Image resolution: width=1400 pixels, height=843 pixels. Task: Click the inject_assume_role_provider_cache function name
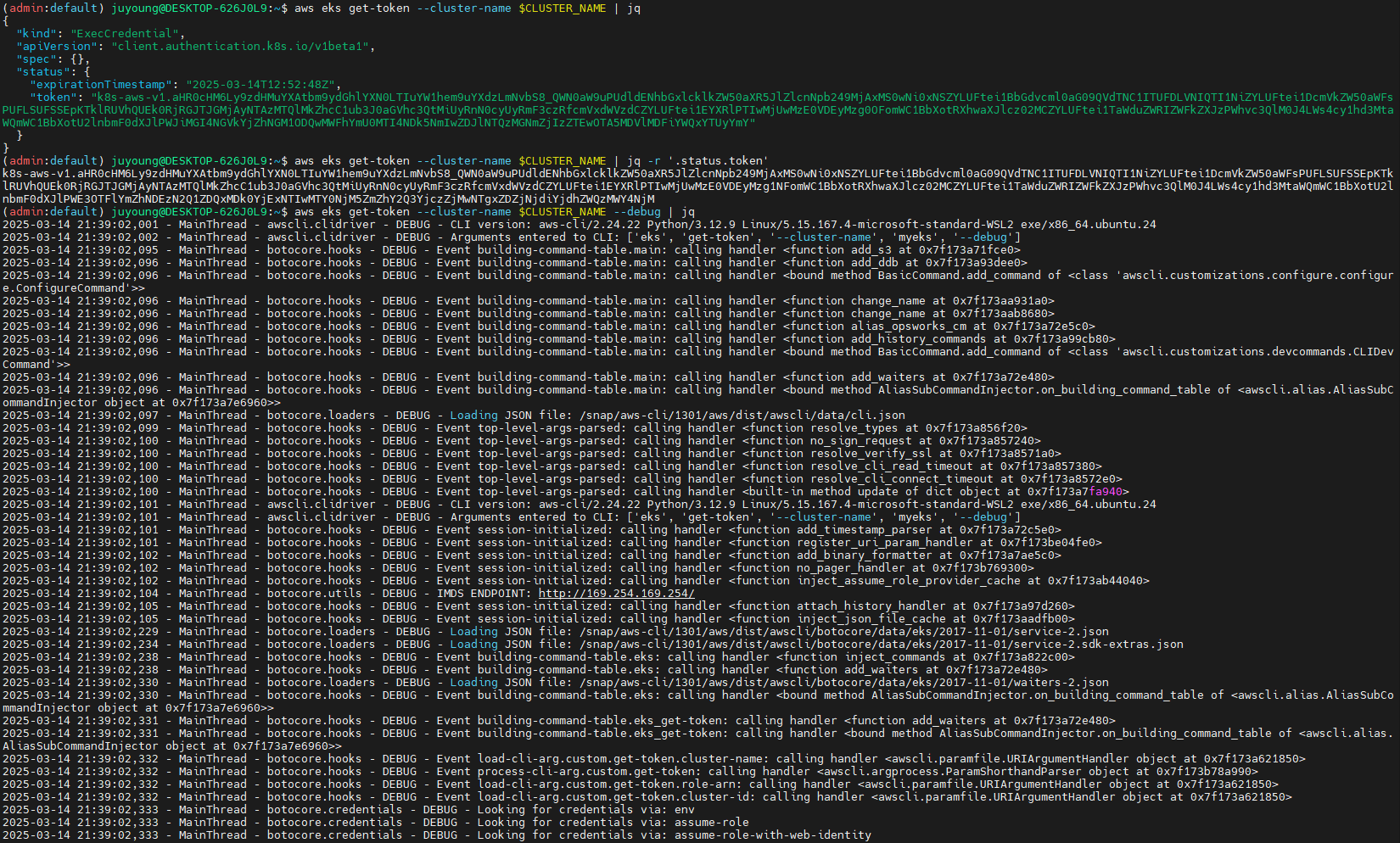[x=909, y=581]
